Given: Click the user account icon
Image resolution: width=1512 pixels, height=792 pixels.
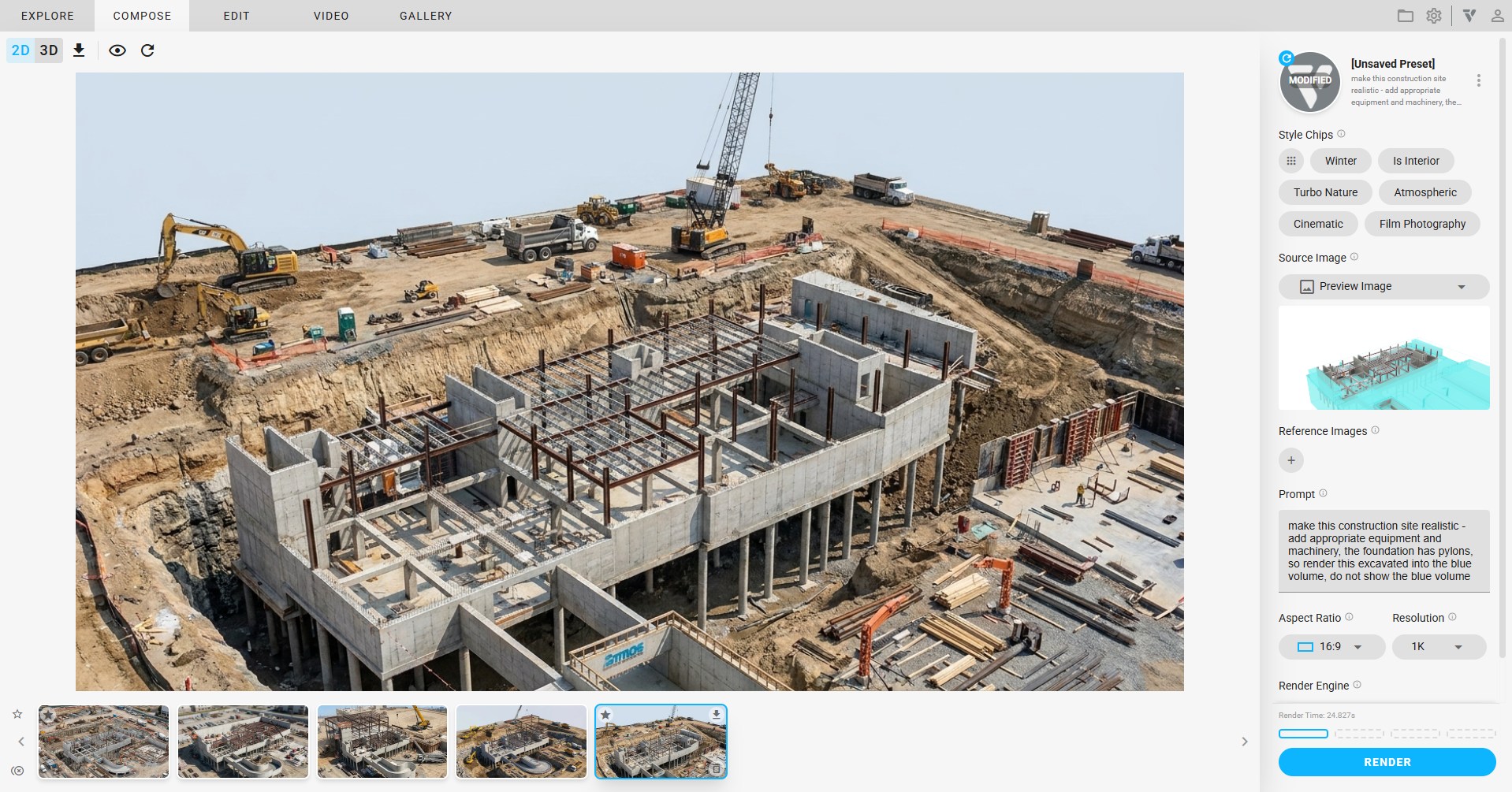Looking at the screenshot, I should pyautogui.click(x=1497, y=16).
